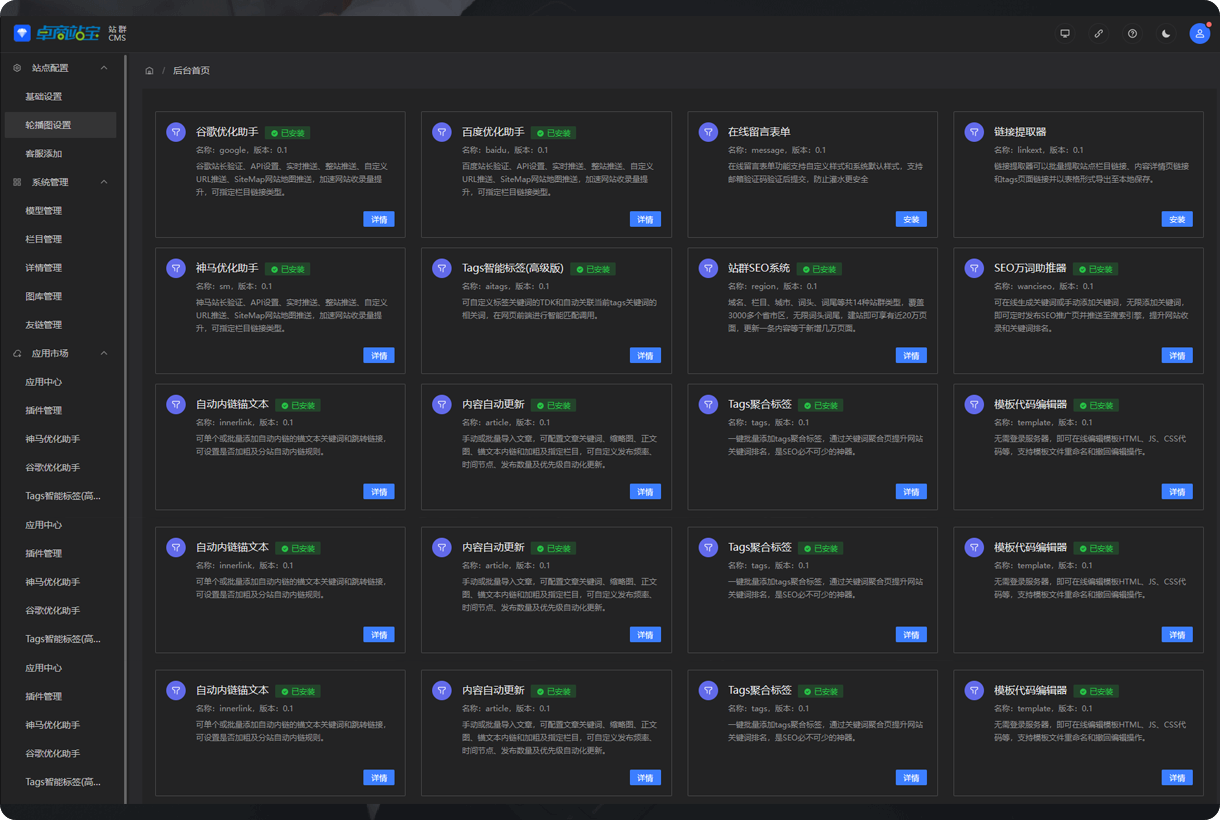Install the 链接提取器 plugin
The height and width of the screenshot is (820, 1220).
pyautogui.click(x=1176, y=219)
